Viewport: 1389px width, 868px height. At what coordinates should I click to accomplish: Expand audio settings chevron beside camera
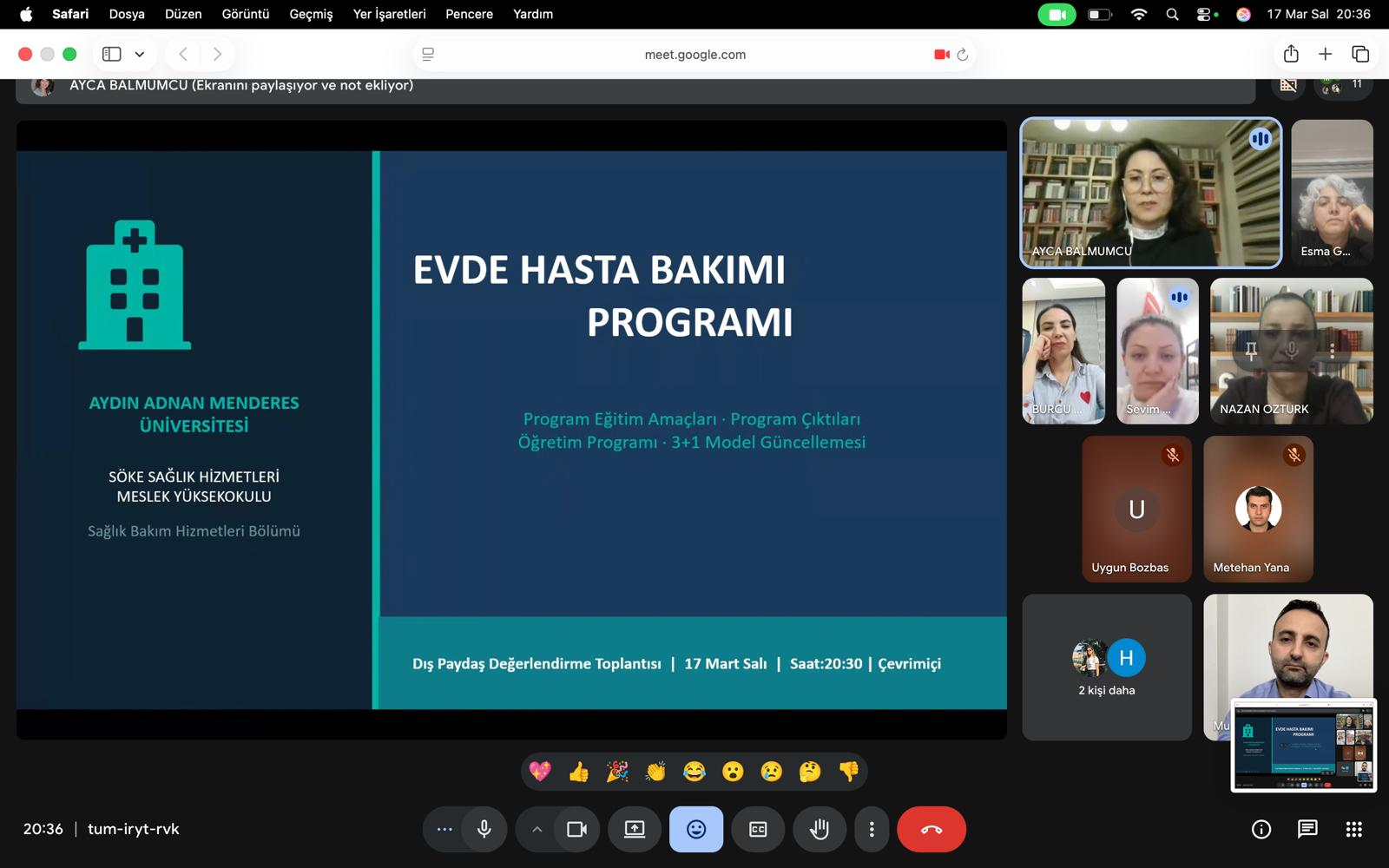click(537, 829)
